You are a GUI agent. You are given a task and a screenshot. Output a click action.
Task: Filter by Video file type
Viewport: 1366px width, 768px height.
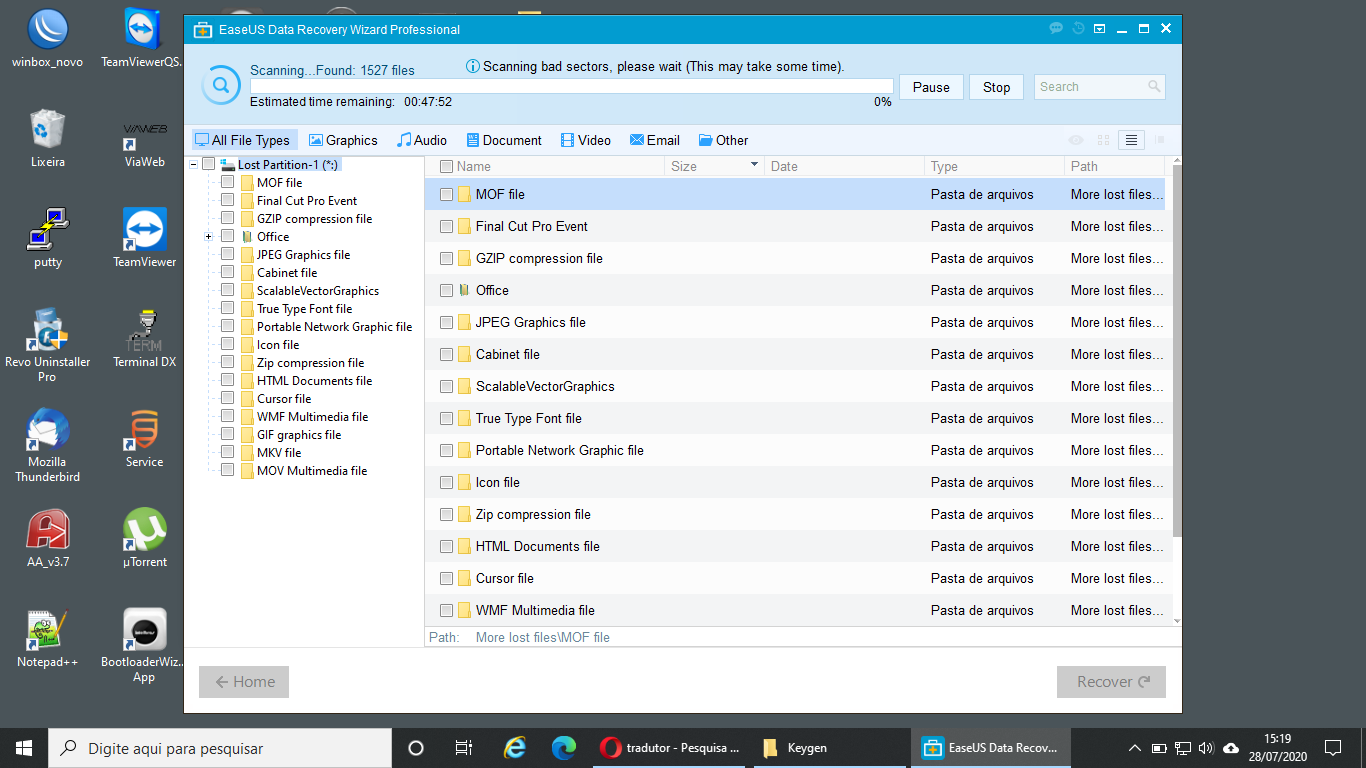coord(586,141)
